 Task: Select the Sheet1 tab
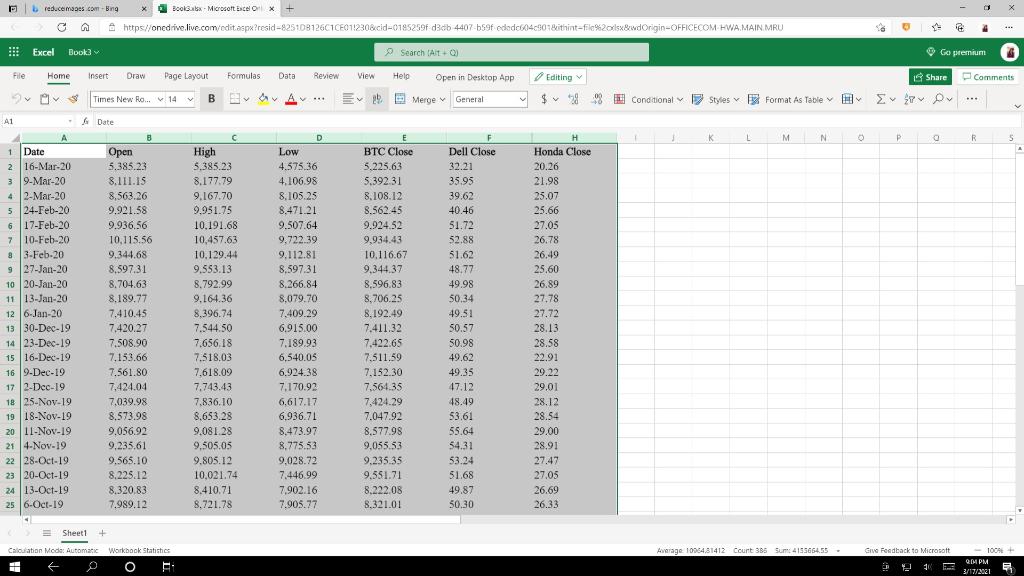(x=74, y=533)
